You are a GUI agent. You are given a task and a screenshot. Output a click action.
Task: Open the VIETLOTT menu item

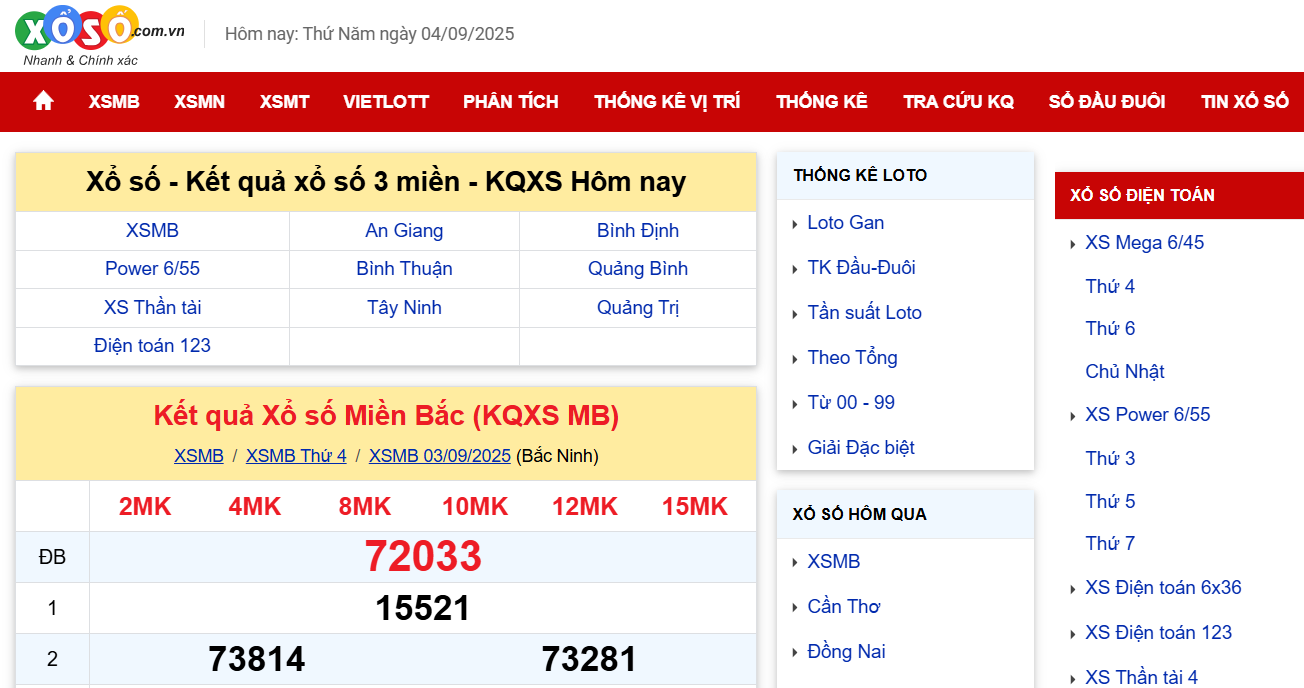pyautogui.click(x=386, y=101)
